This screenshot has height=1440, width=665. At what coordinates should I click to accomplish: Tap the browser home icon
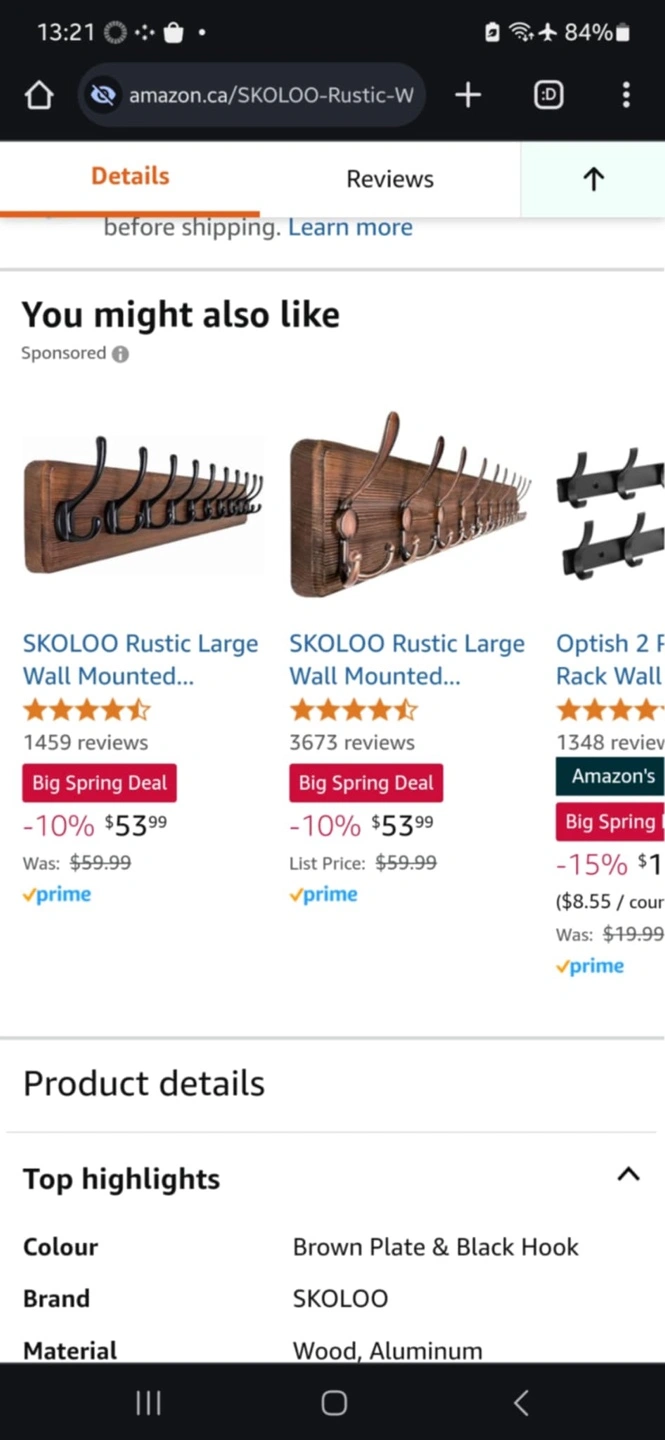39,95
